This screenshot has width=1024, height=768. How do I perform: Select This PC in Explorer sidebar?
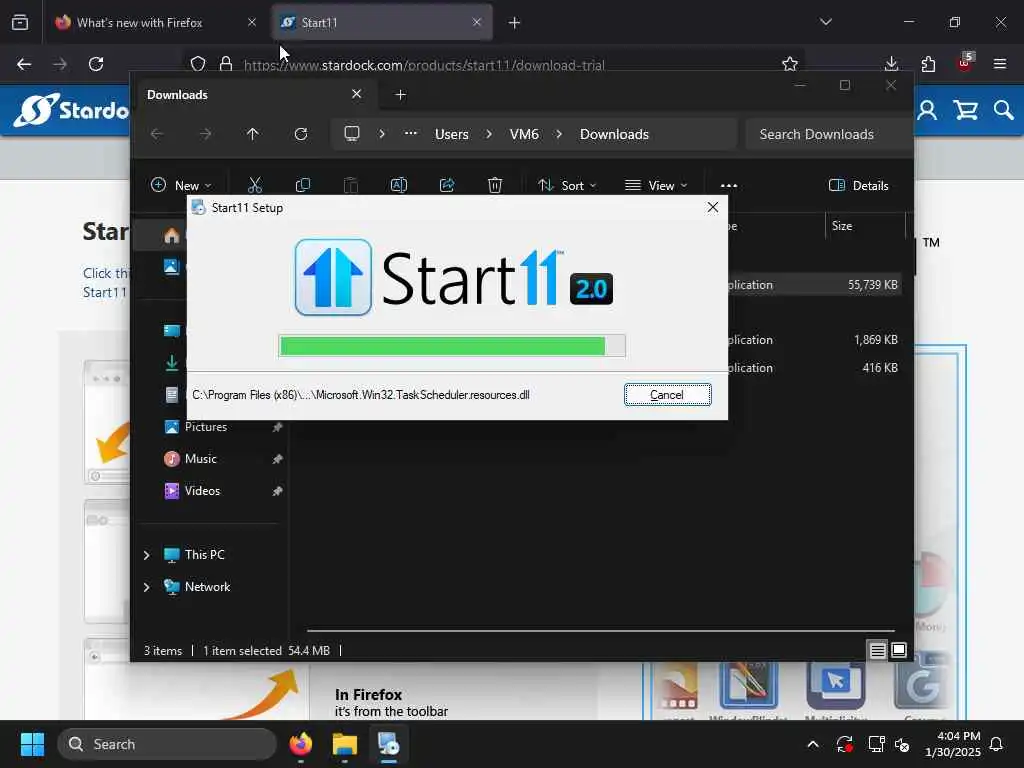[204, 554]
